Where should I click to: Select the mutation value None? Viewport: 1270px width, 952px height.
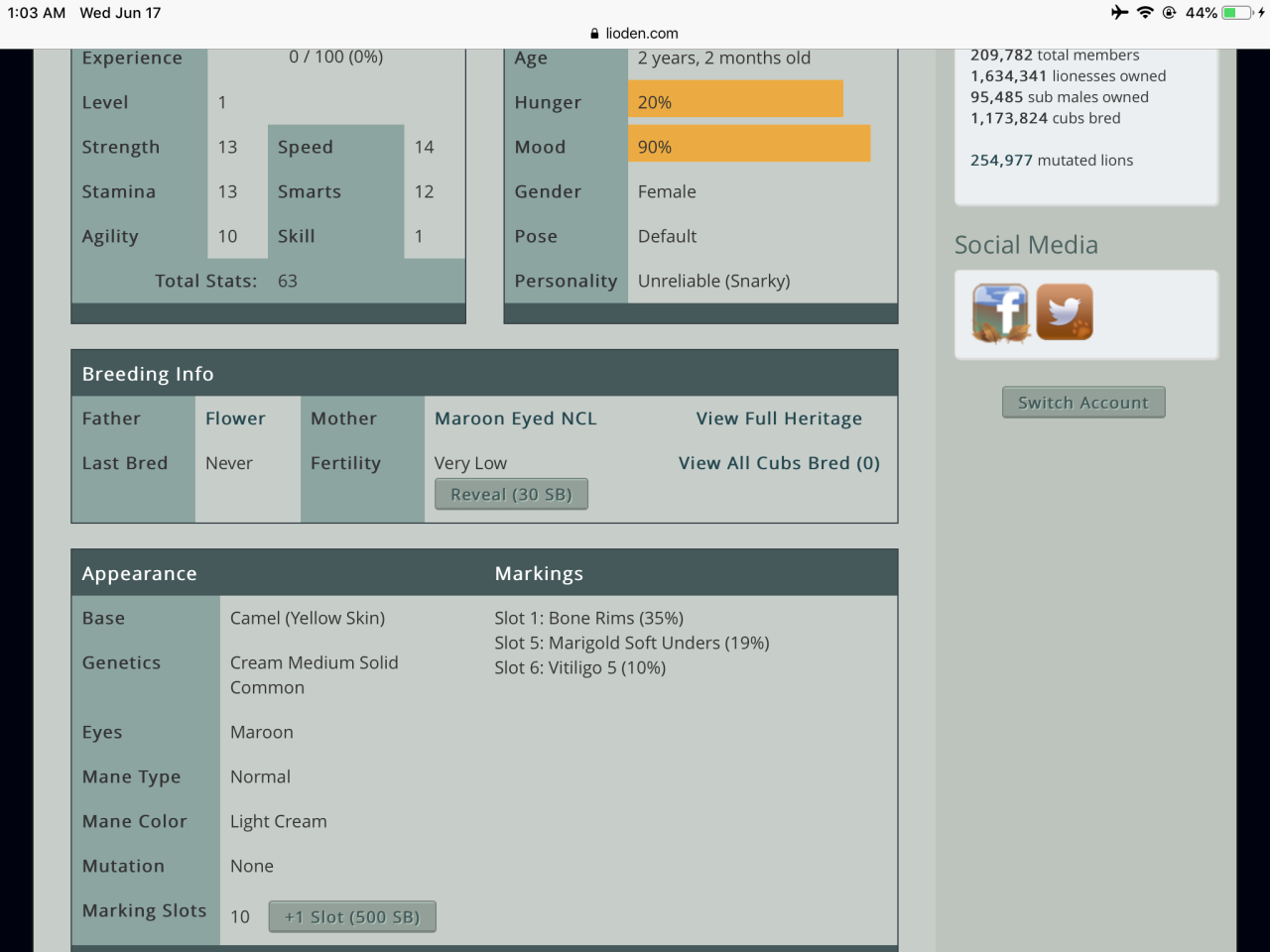252,866
